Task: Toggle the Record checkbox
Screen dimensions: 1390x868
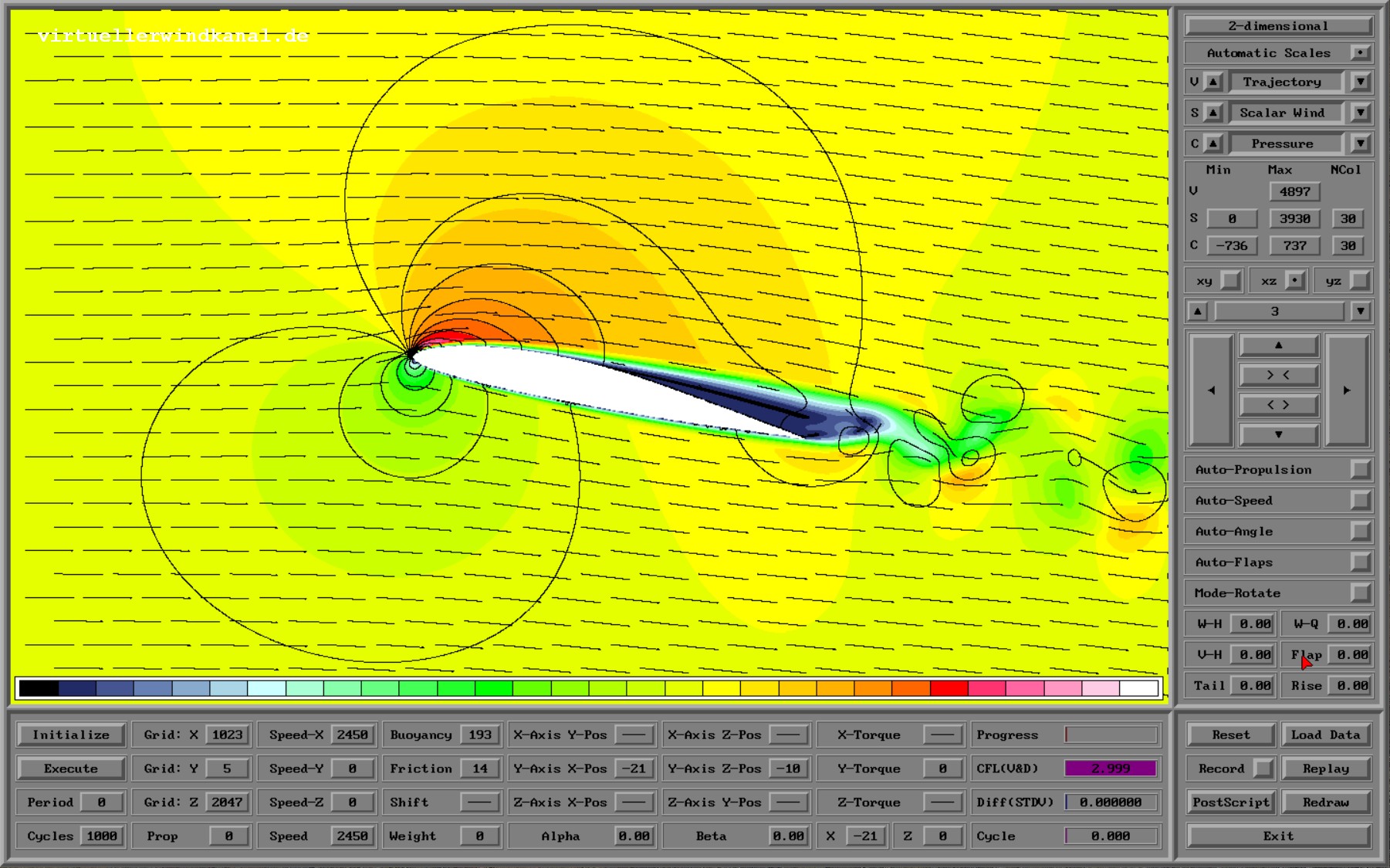Action: 1263,768
